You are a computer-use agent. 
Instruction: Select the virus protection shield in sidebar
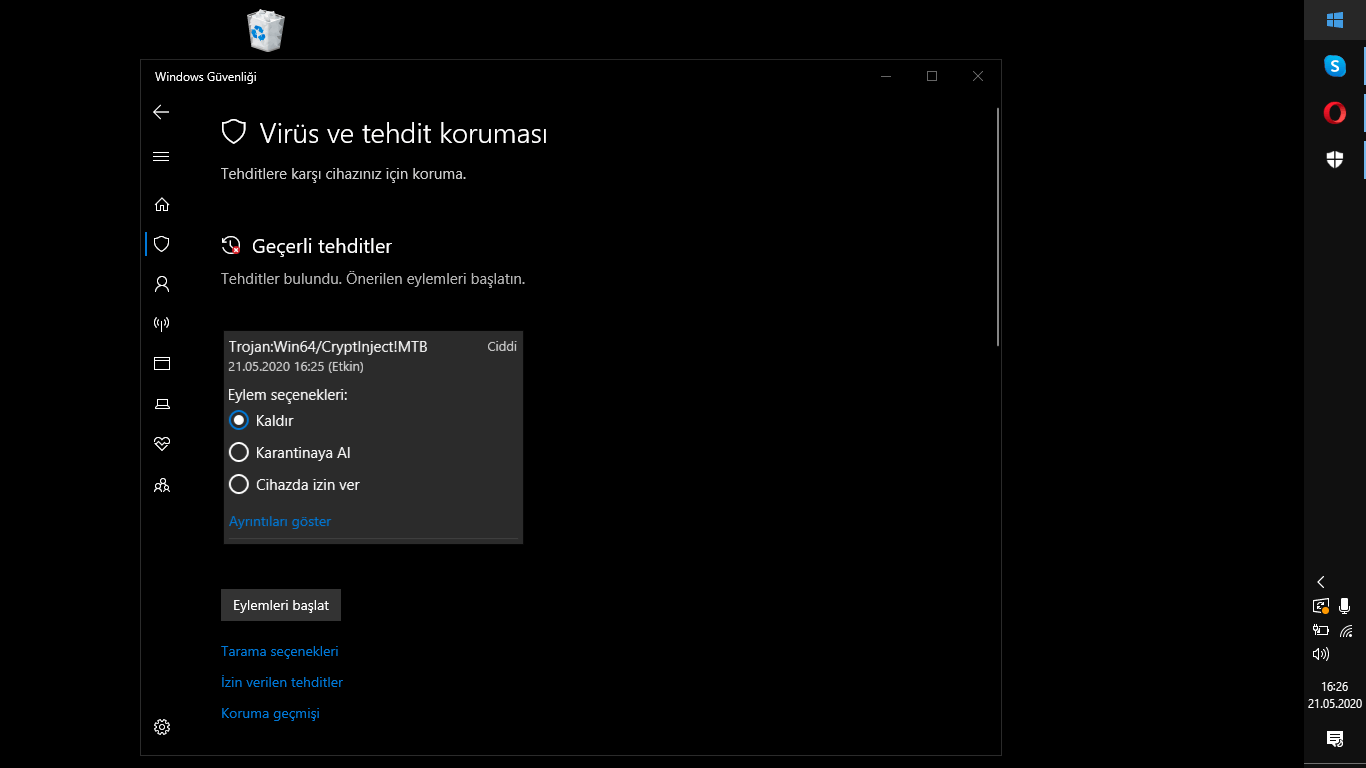[x=162, y=244]
